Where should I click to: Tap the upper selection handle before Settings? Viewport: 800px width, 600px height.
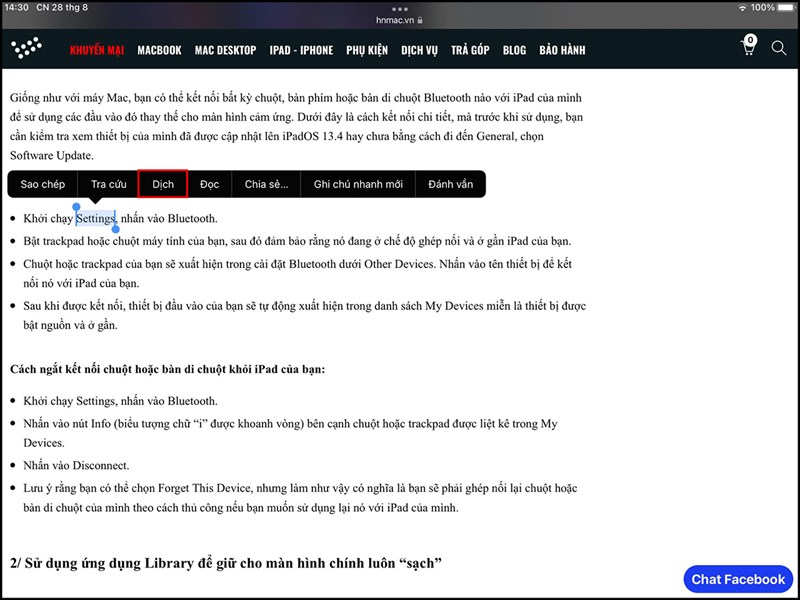click(76, 207)
